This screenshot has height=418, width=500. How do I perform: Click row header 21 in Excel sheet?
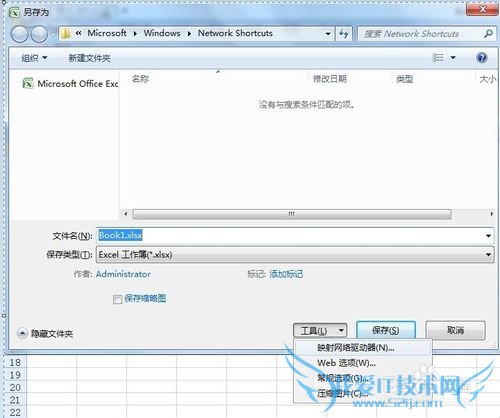pos(15,400)
